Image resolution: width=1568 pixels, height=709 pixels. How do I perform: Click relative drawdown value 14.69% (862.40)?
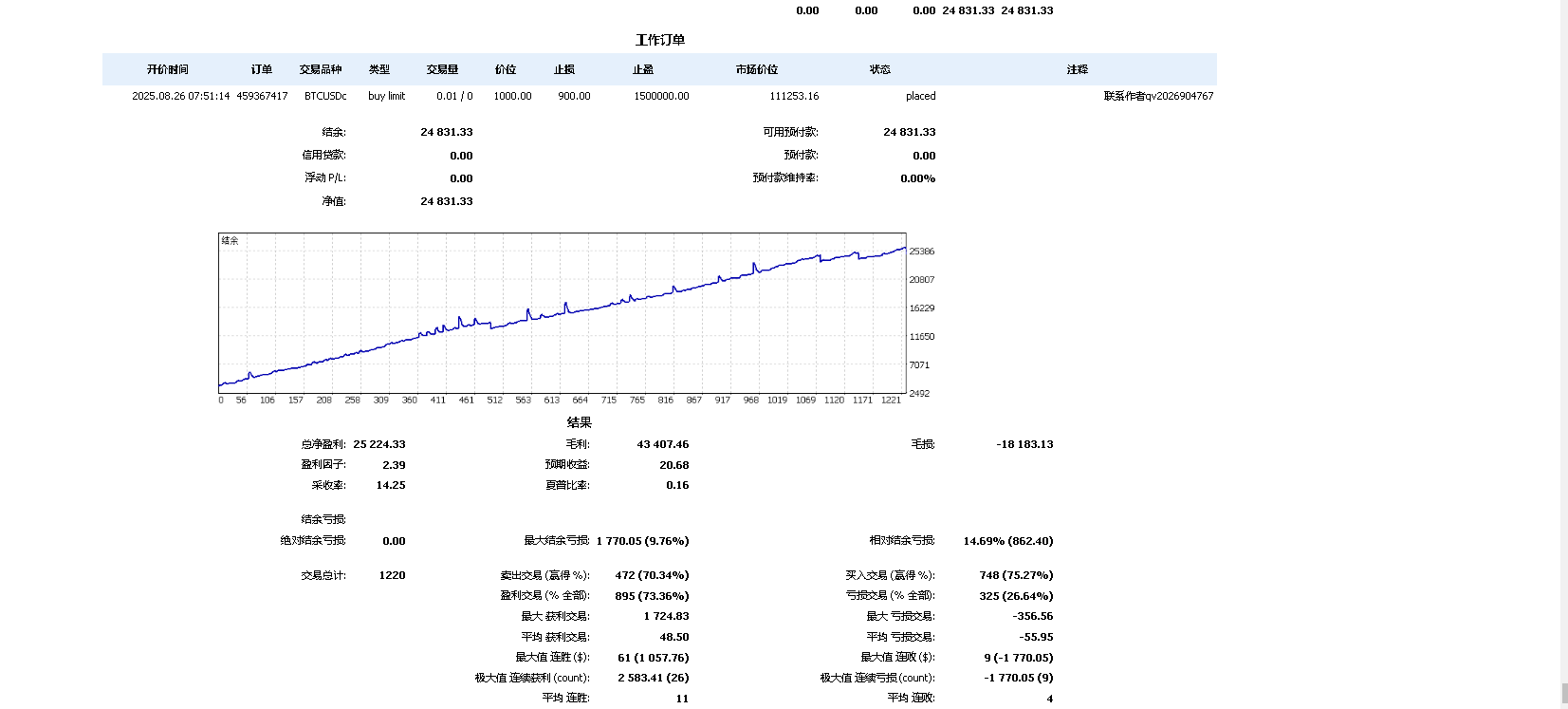[1008, 541]
